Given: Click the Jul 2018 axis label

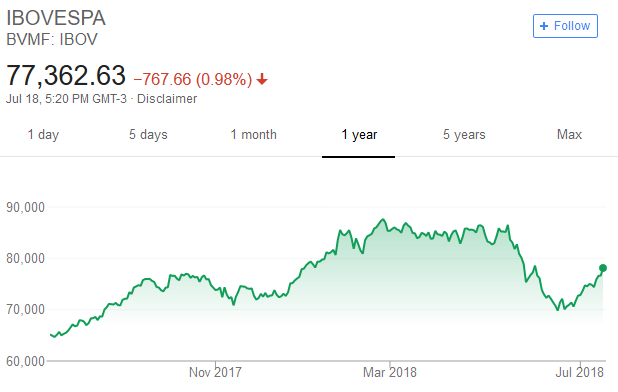Looking at the screenshot, I should point(579,372).
